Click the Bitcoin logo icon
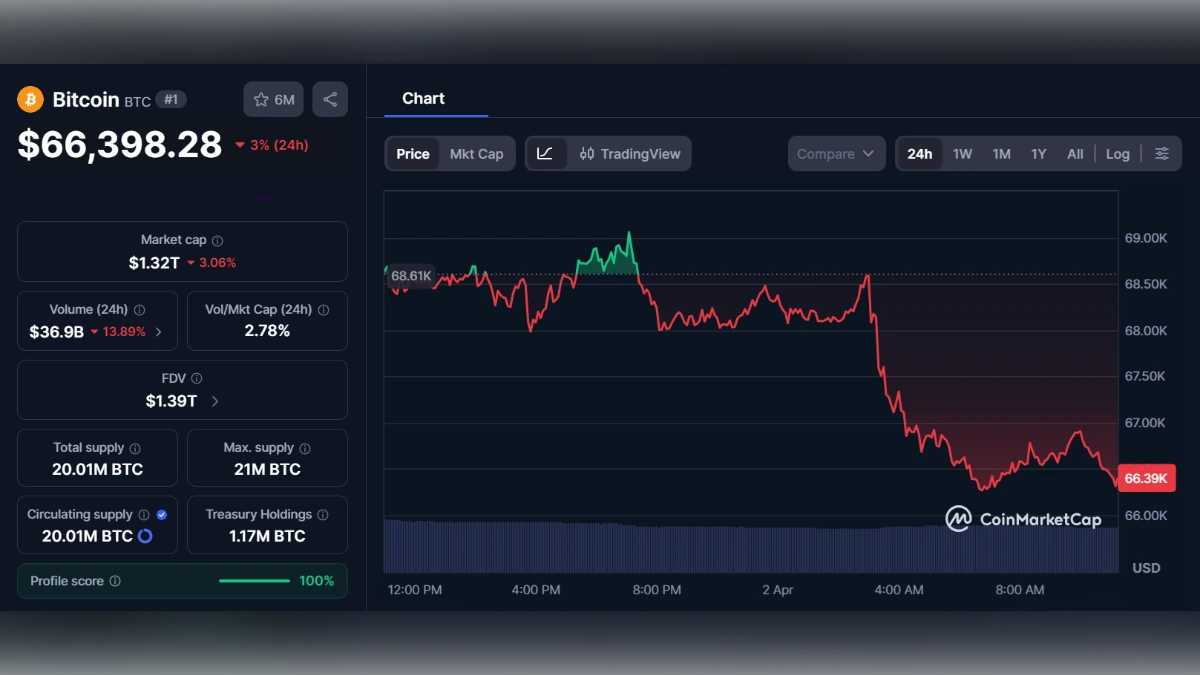The height and width of the screenshot is (675, 1200). coord(33,99)
